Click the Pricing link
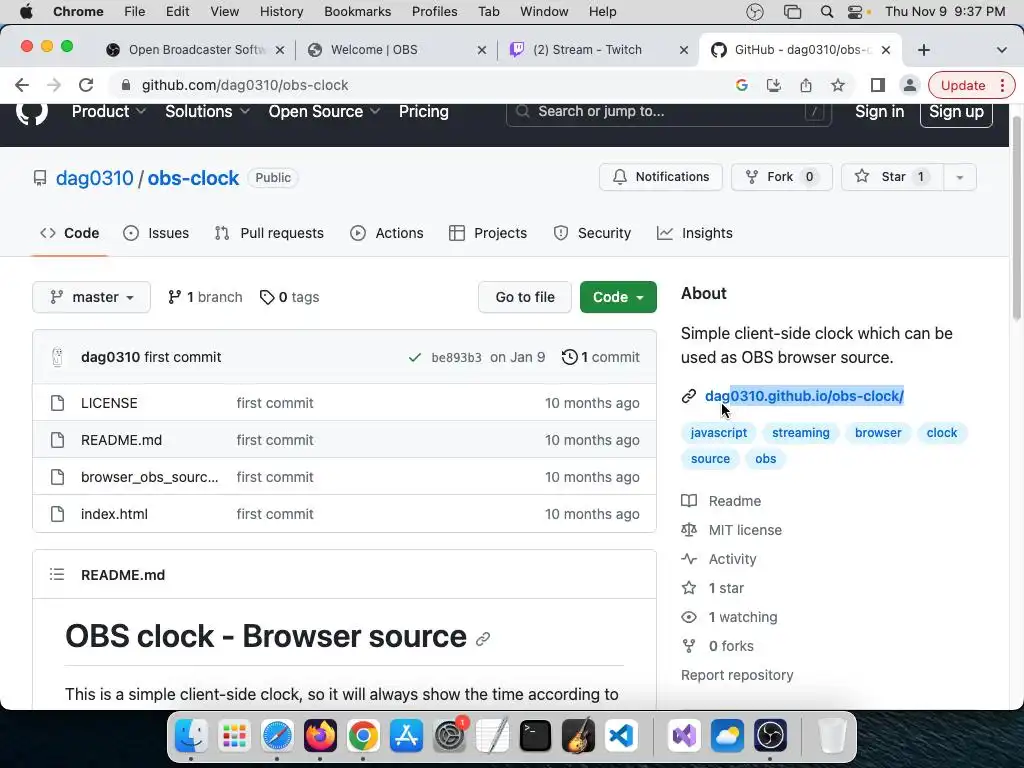 [424, 112]
